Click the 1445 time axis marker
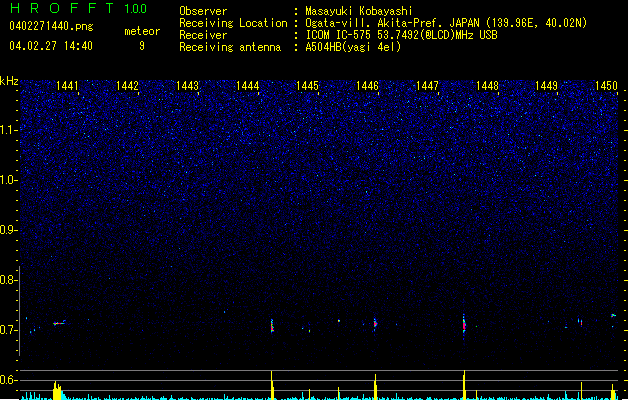The width and height of the screenshot is (629, 400). click(x=307, y=86)
